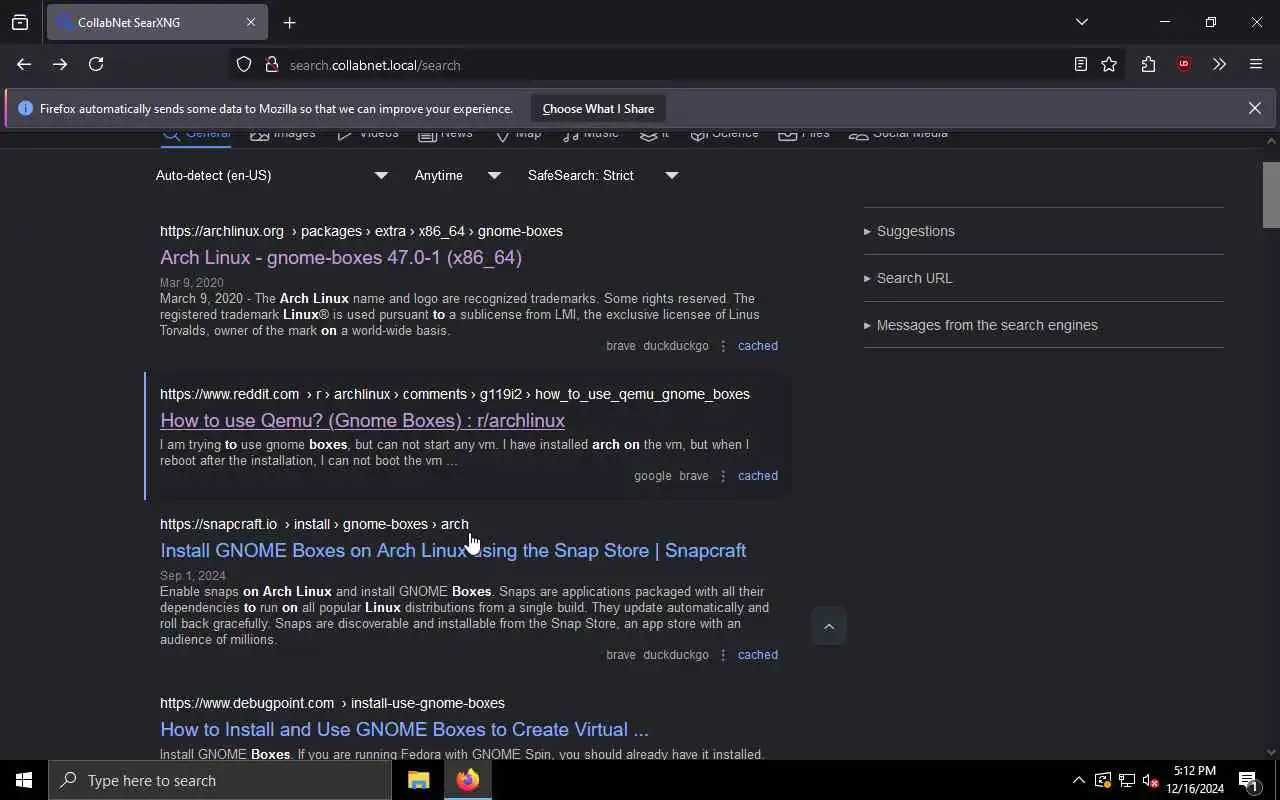
Task: Open the language Auto-detect dropdown
Action: pos(271,175)
